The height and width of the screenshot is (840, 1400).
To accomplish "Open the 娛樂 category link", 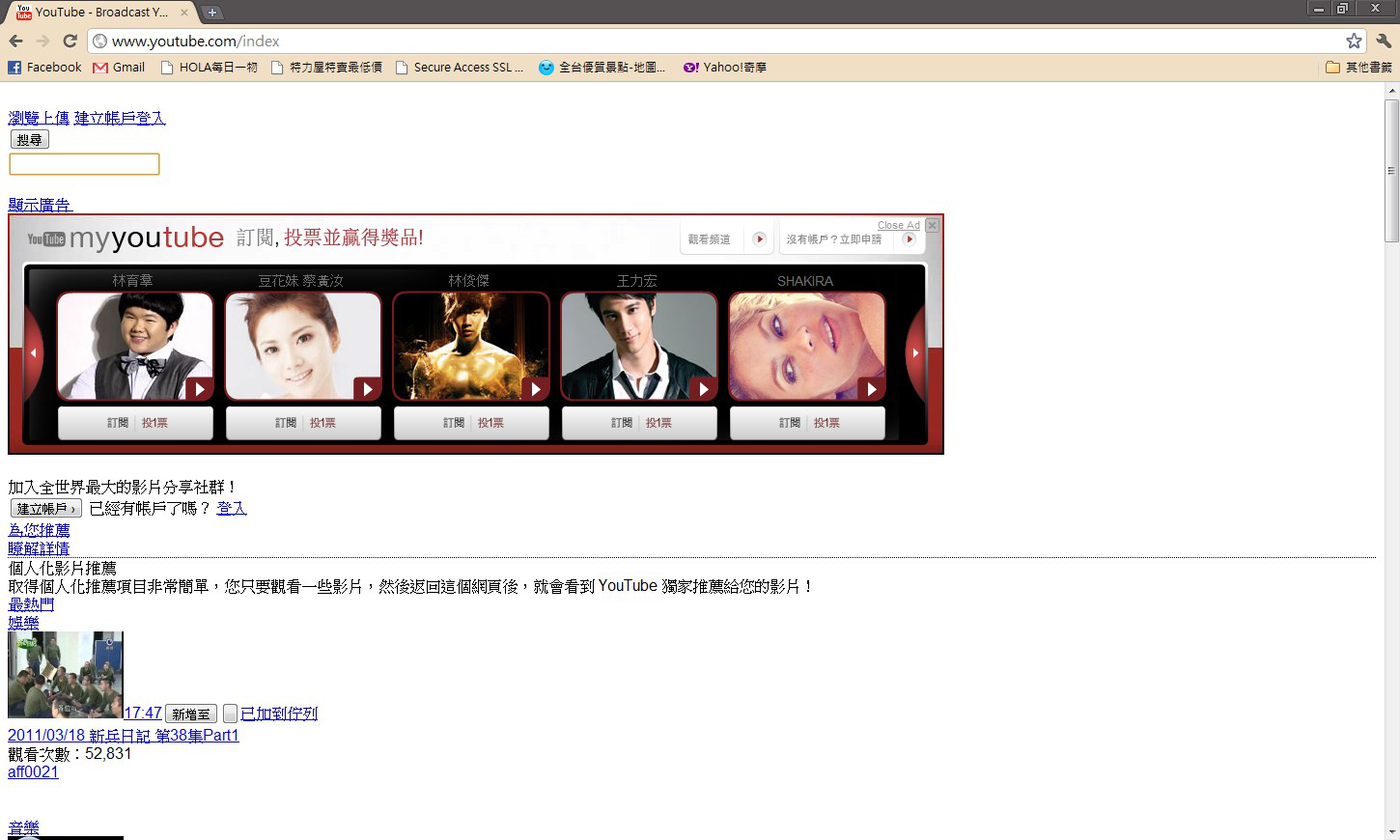I will tap(23, 623).
